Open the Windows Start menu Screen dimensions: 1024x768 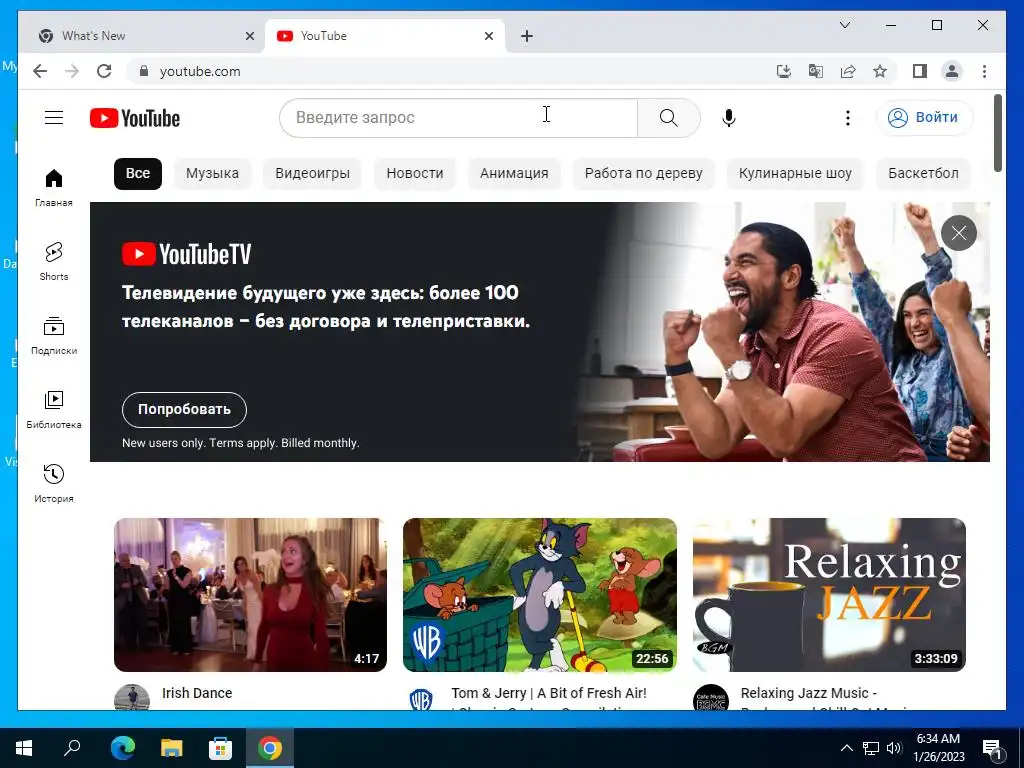(24, 748)
